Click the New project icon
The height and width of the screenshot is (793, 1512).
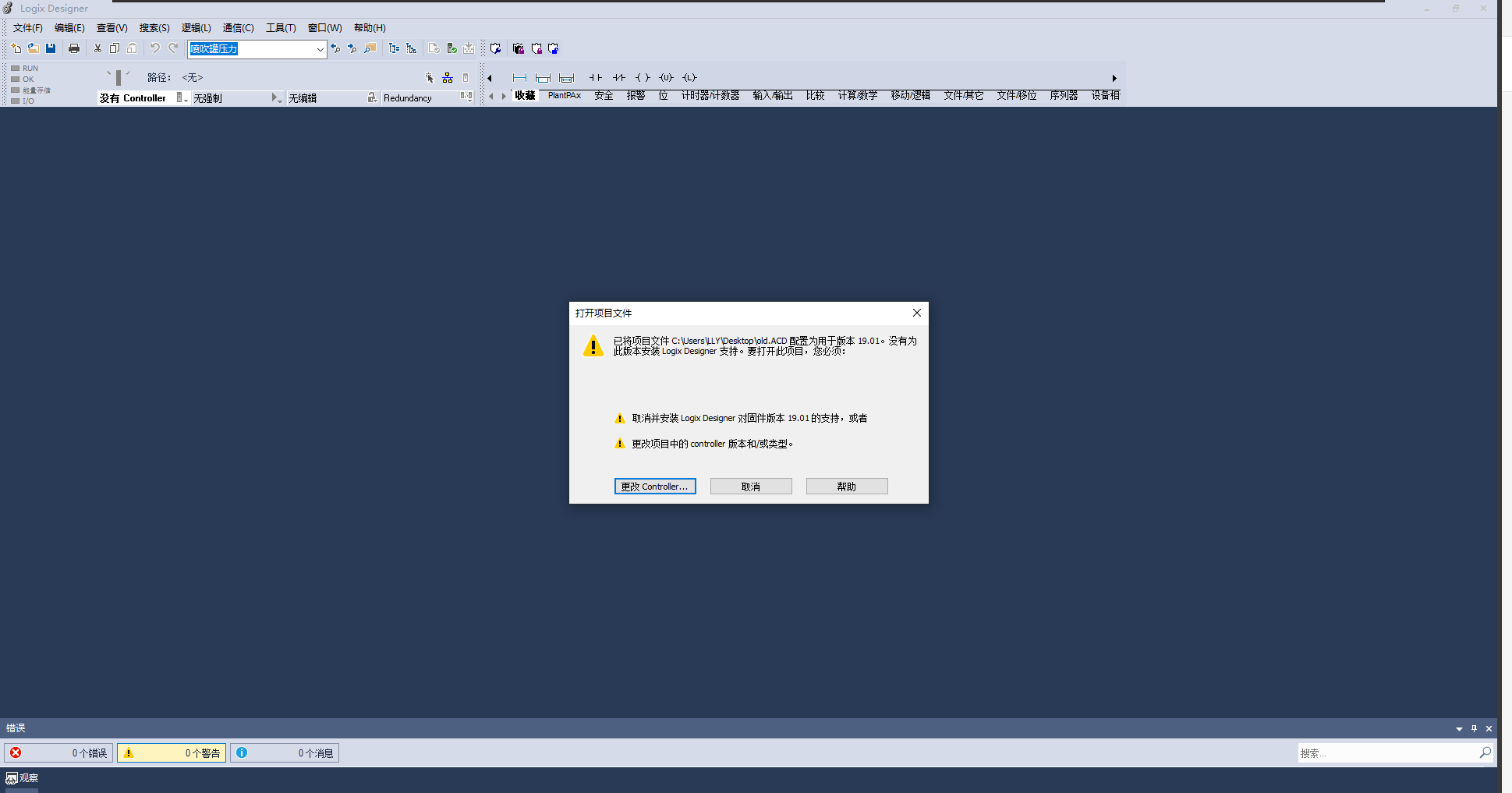tap(16, 48)
